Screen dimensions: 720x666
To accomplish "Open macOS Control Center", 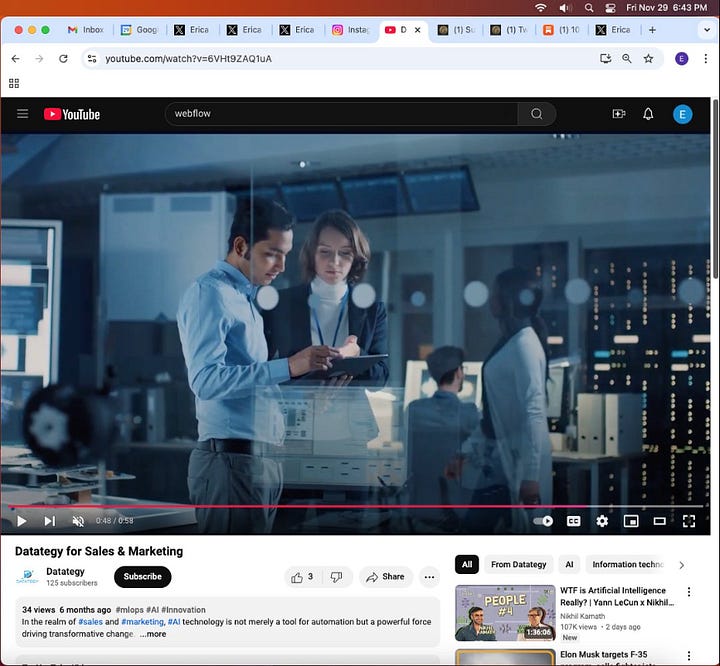I will click(610, 8).
